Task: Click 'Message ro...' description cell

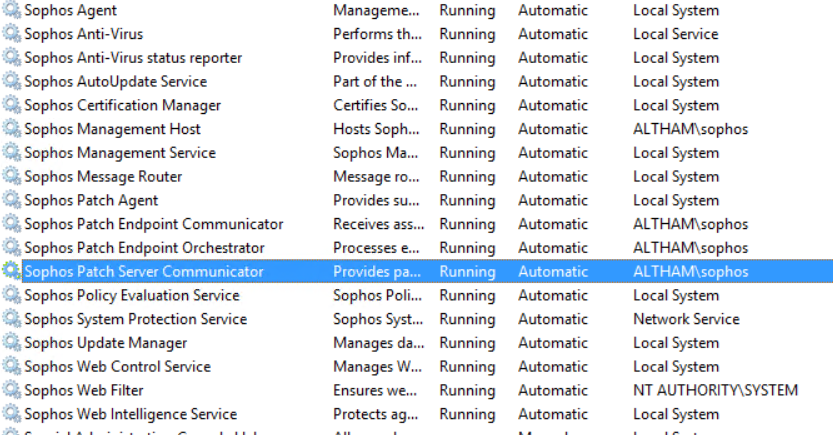Action: click(x=376, y=176)
